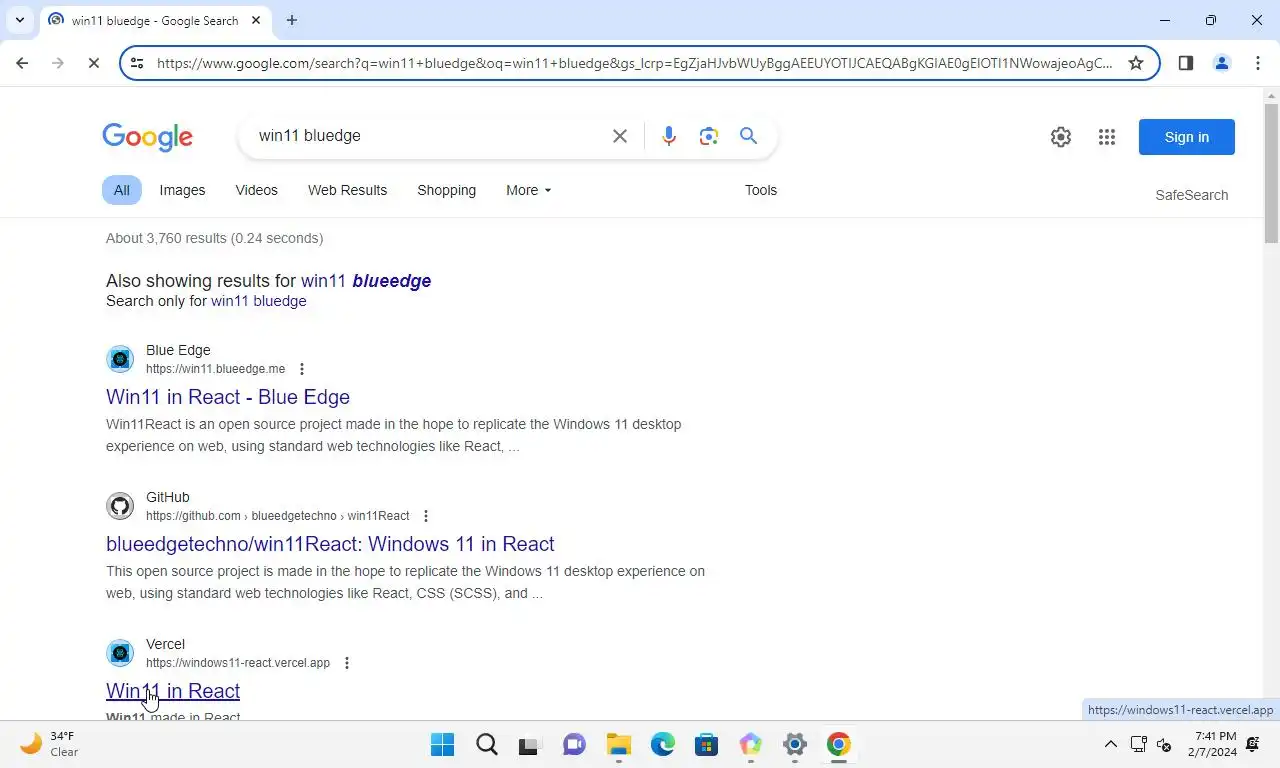The image size is (1280, 768).
Task: Open Google apps grid
Action: [x=1107, y=137]
